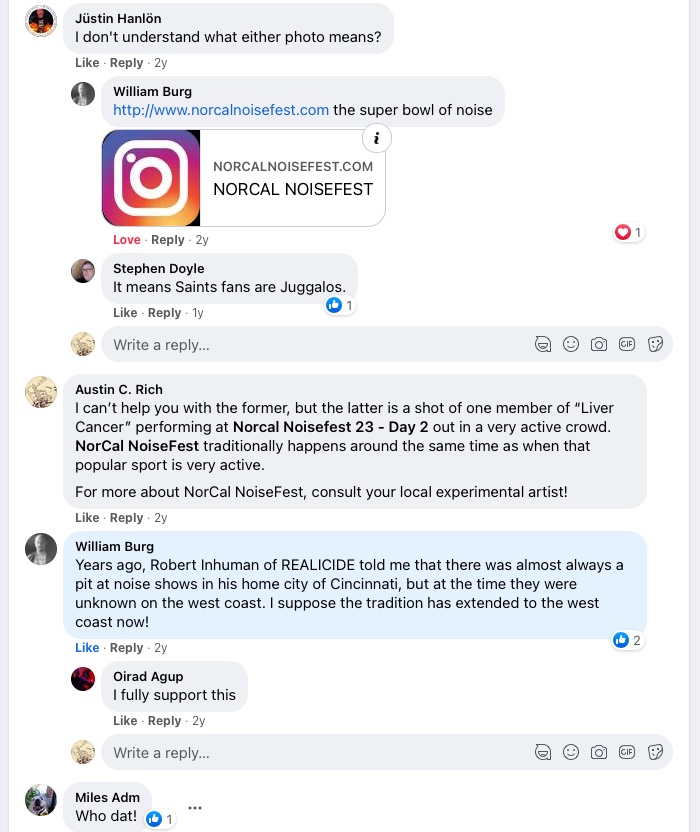
Task: Click the info icon on the link preview
Action: click(375, 138)
